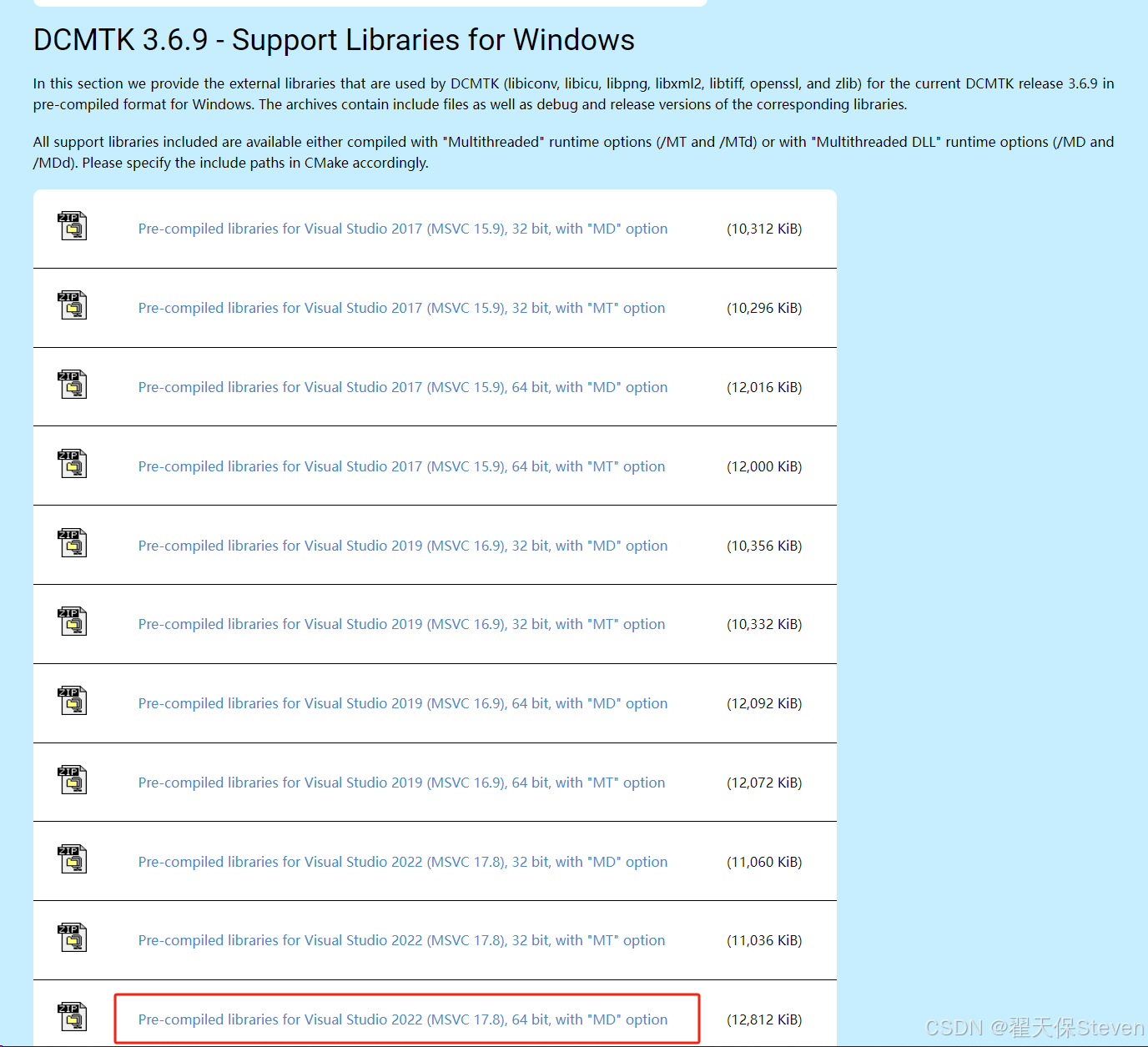The height and width of the screenshot is (1047, 1148).
Task: Open VS 2022 (MSVC 17.8) 64 bit MD link
Action: pos(403,1019)
